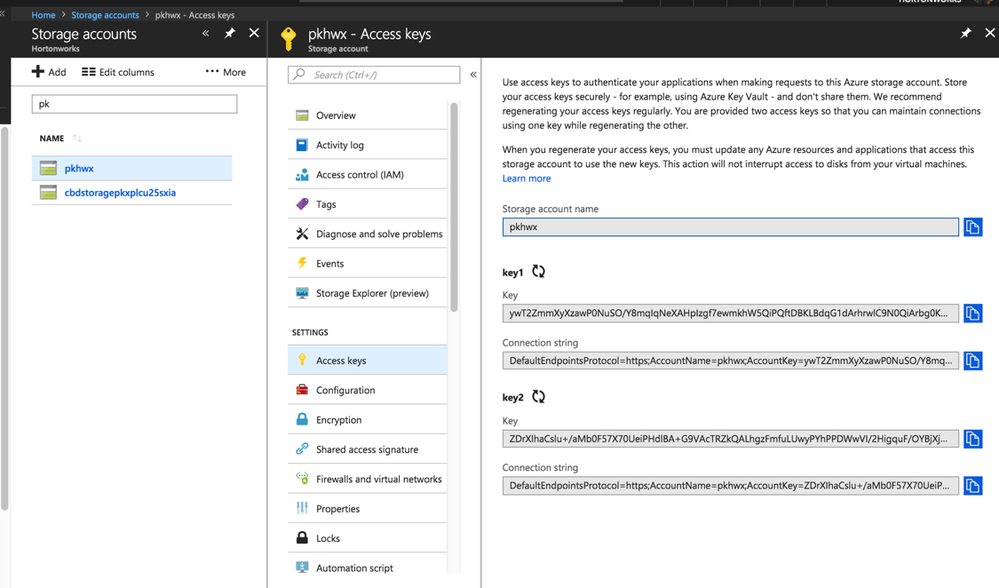The width and height of the screenshot is (999, 588).
Task: Click the Locks padlock icon
Action: click(x=302, y=538)
